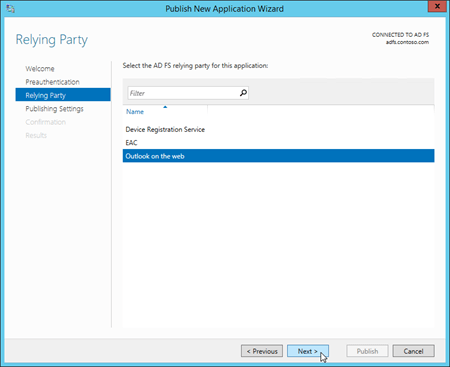Close the Publish New Application Wizard window
Image resolution: width=450 pixels, height=367 pixels.
437,6
